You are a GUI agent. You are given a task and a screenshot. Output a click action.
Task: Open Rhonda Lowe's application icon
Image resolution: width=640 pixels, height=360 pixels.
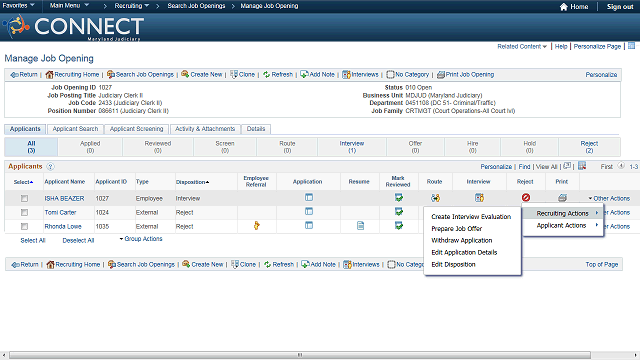point(309,225)
